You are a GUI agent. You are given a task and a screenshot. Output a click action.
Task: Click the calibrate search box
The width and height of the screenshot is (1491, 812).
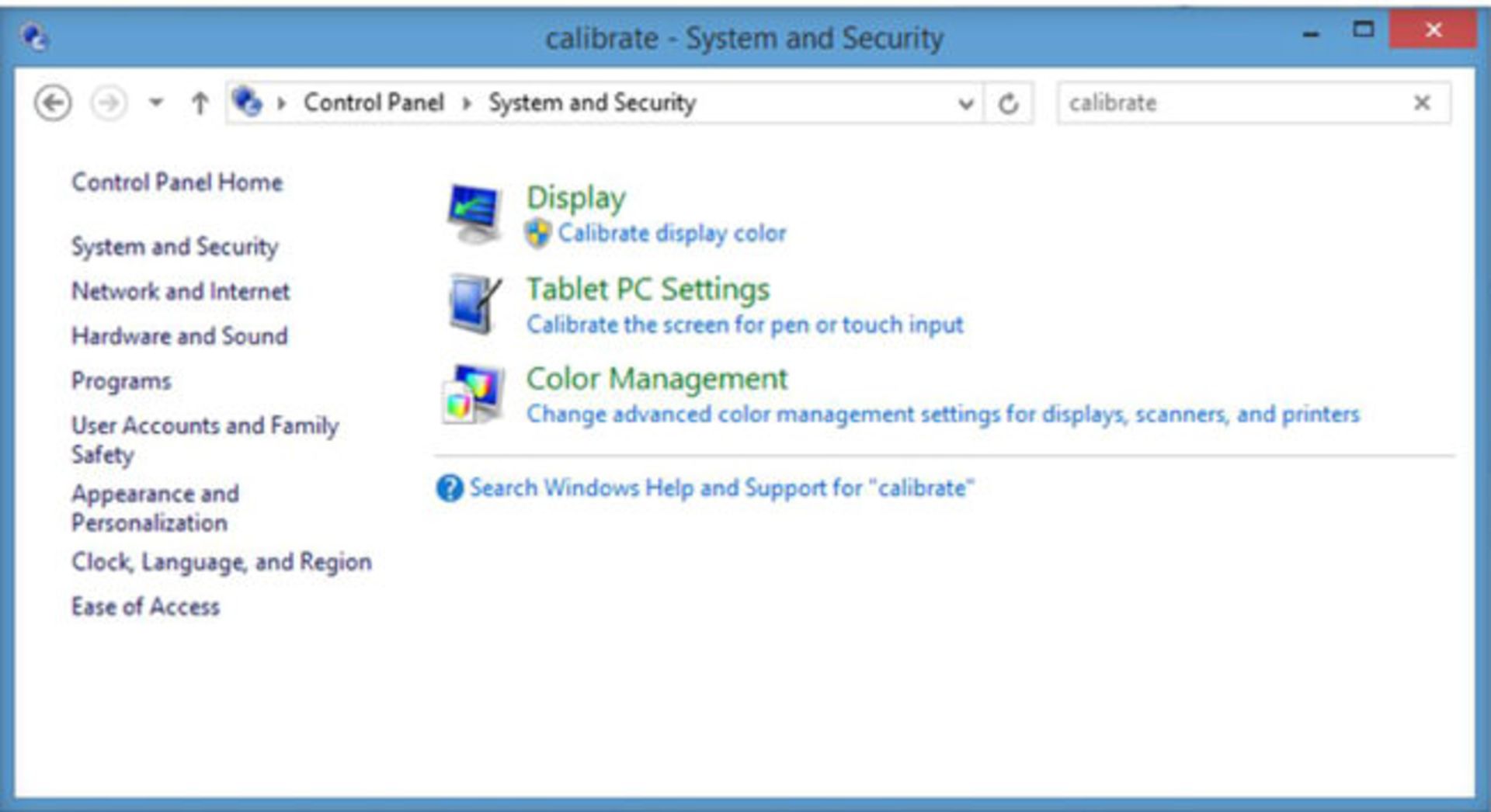(1235, 102)
